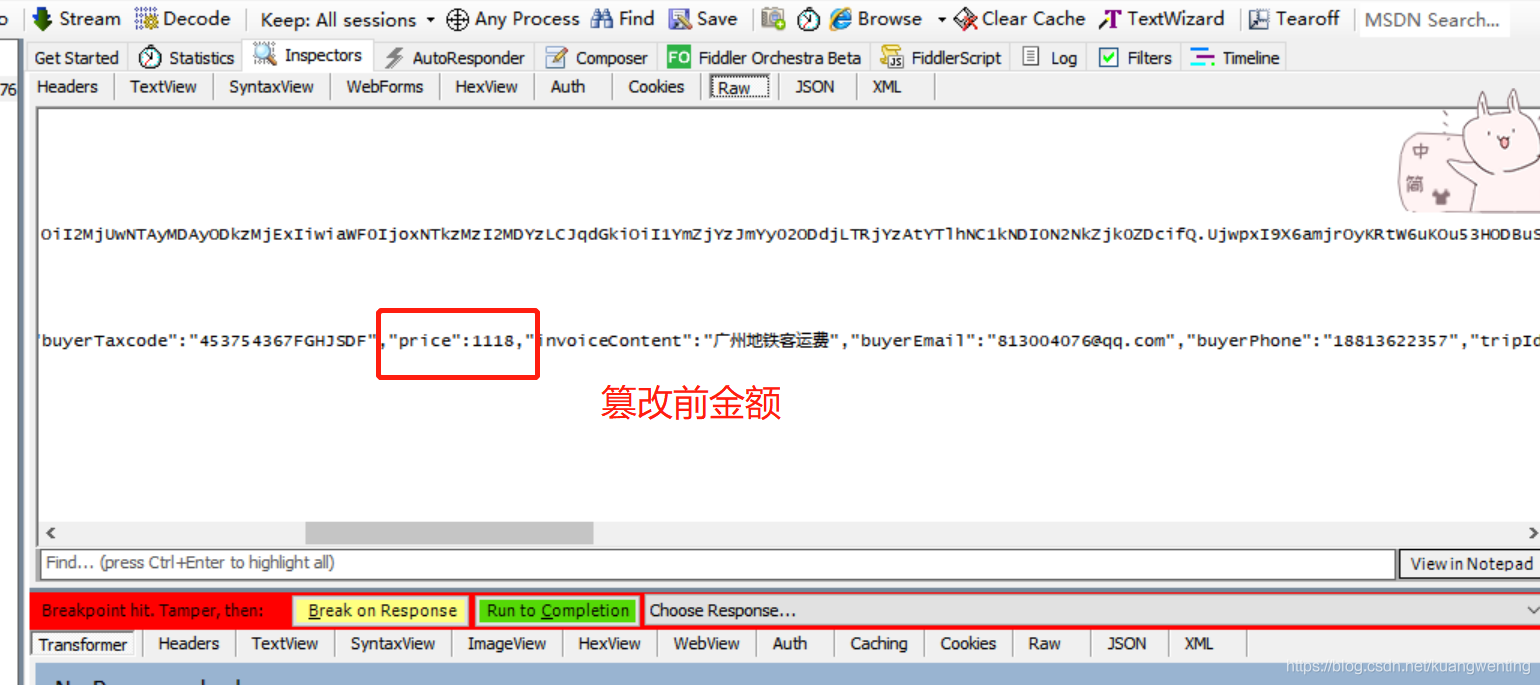Open the WebForms inspector tab
Viewport: 1540px width, 685px height.
coord(385,87)
